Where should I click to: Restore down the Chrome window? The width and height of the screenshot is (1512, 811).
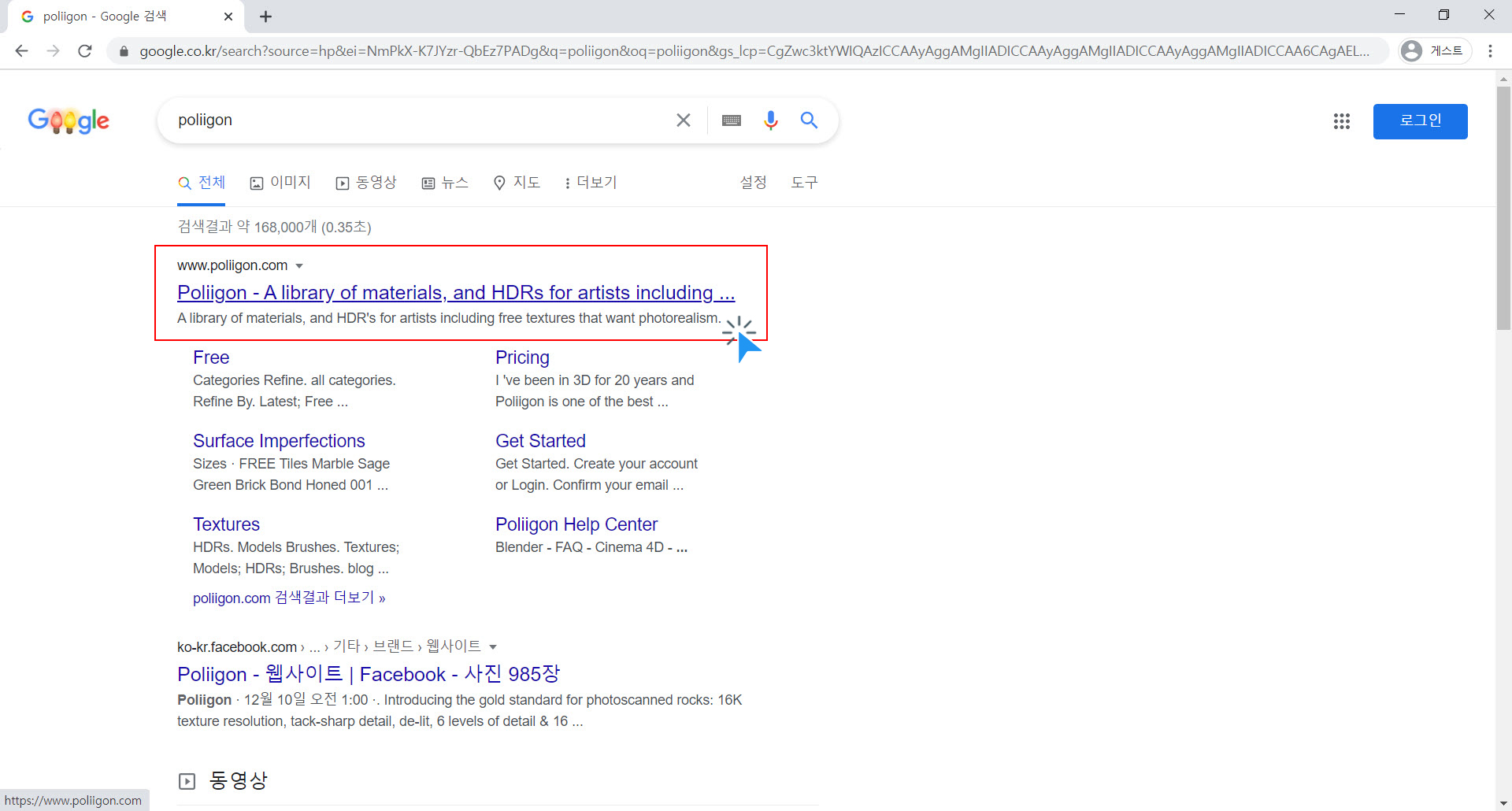[x=1443, y=15]
